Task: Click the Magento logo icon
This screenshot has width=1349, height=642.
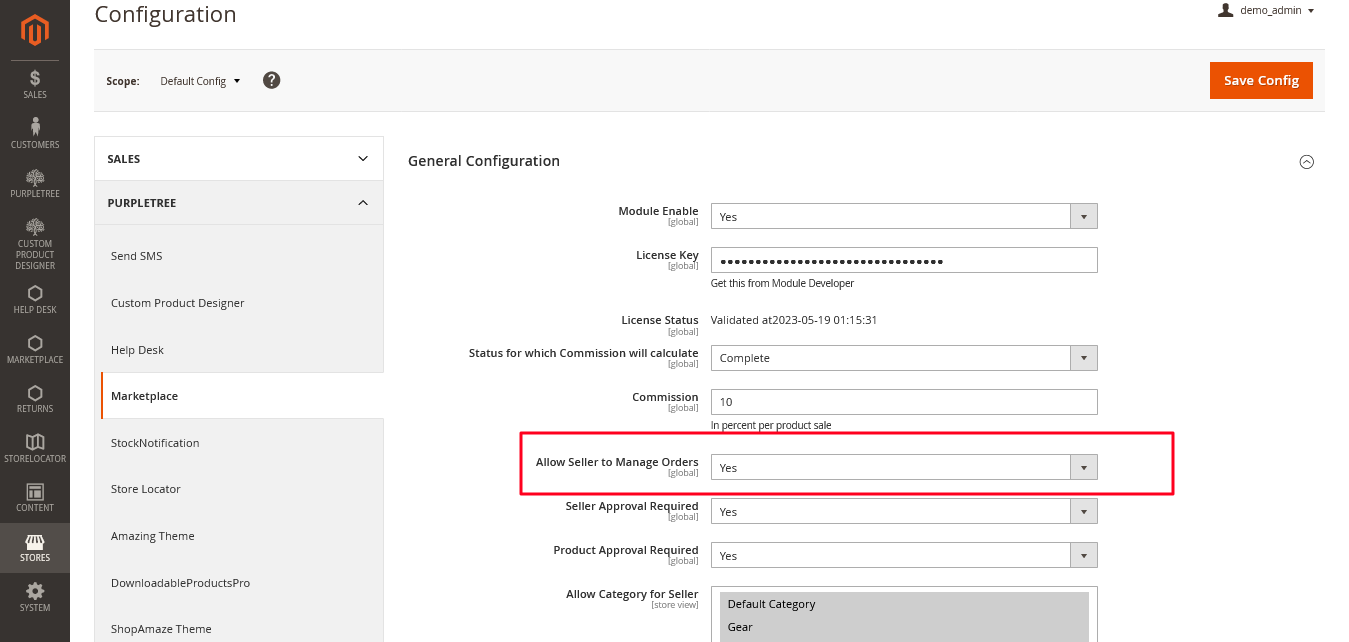Action: click(35, 31)
